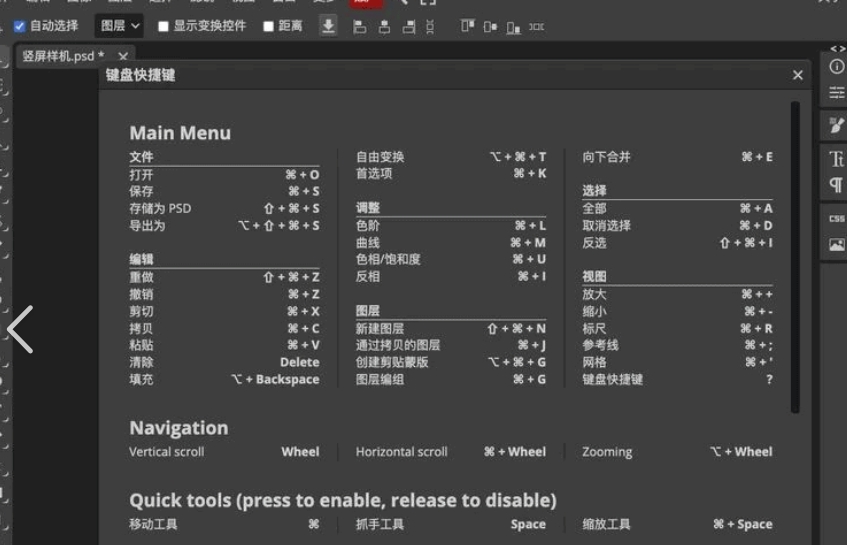The width and height of the screenshot is (847, 545).
Task: Click the 清除 Delete row
Action: point(224,362)
